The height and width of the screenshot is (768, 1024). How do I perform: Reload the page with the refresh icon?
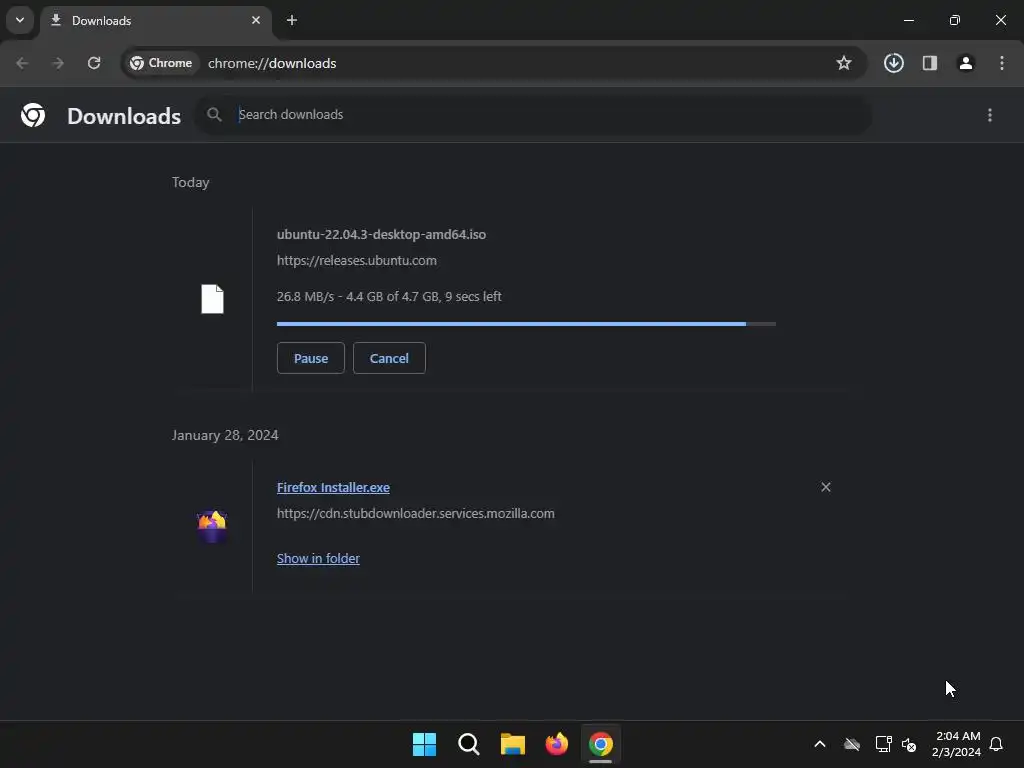click(x=94, y=63)
